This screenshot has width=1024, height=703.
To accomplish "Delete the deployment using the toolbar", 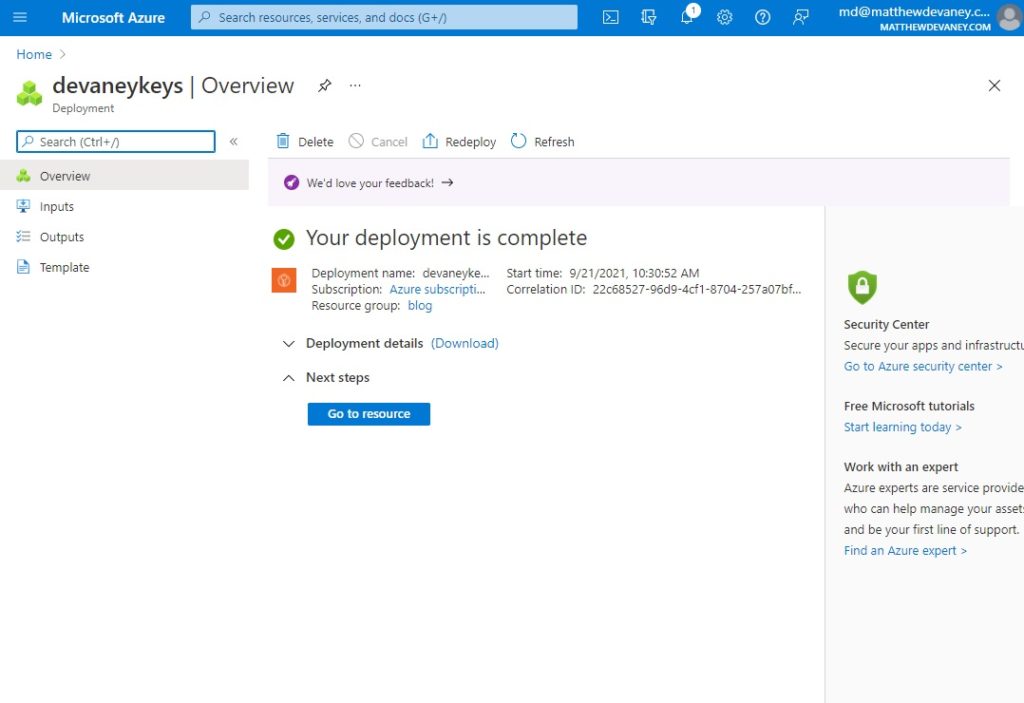I will tap(303, 141).
